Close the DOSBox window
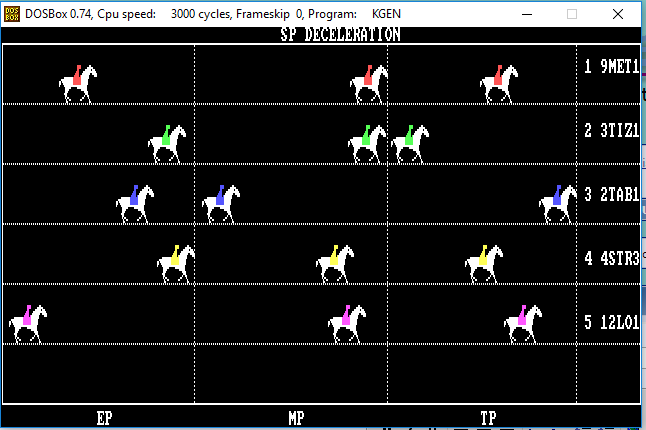646x430 pixels. (618, 14)
